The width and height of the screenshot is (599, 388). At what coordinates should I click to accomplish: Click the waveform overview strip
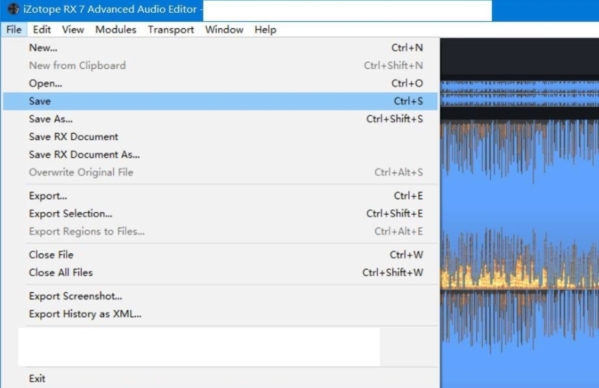(x=520, y=94)
